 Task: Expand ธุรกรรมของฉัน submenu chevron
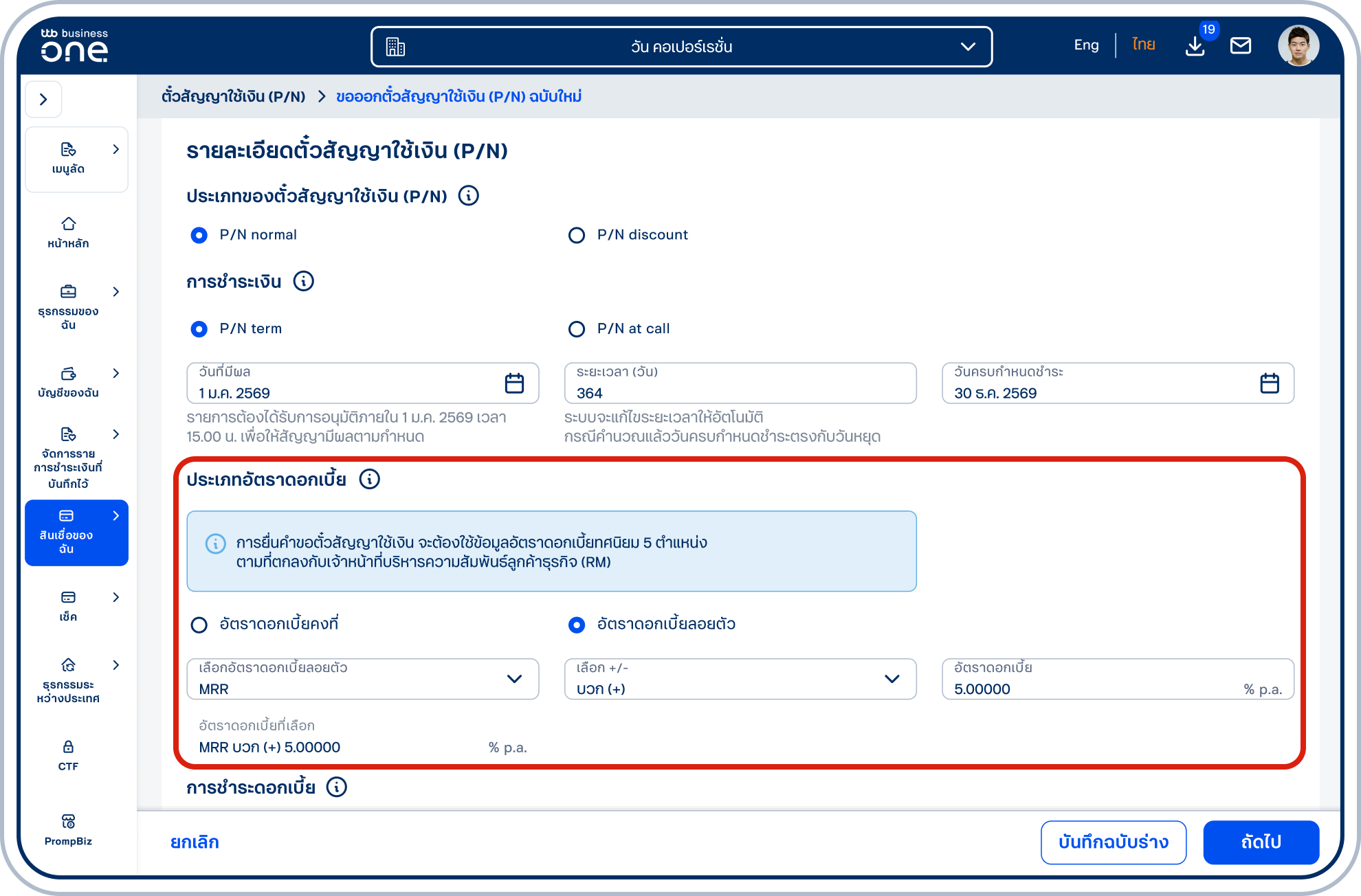click(115, 291)
